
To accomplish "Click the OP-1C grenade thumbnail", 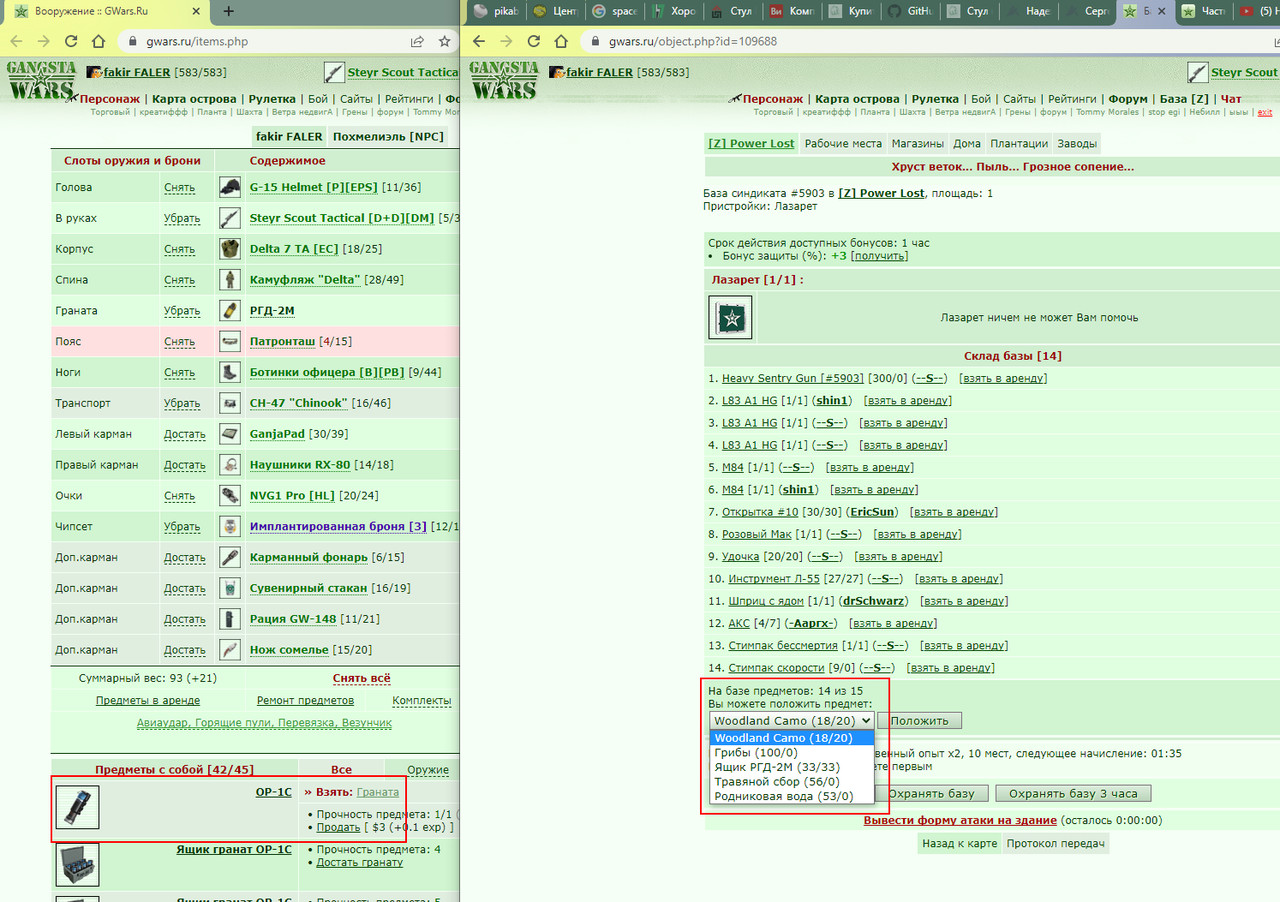I will tap(77, 807).
